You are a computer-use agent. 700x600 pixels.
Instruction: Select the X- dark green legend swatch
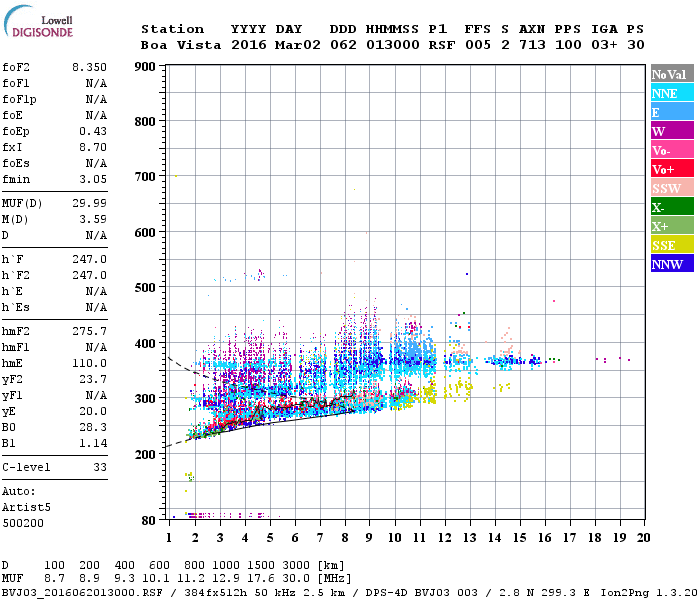672,207
